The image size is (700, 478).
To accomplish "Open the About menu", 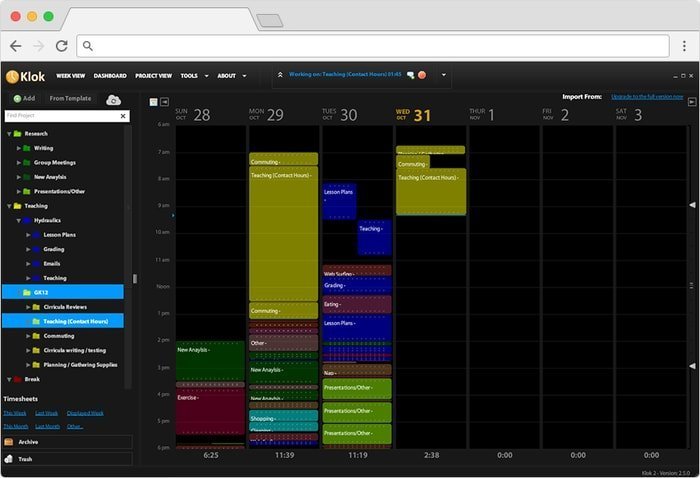I will pos(232,76).
